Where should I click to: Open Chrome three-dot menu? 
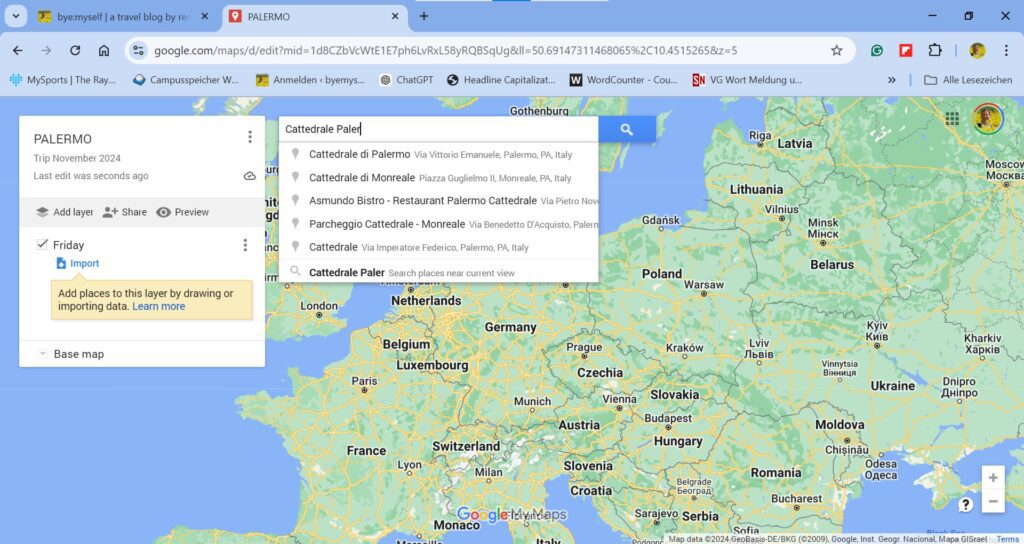click(x=1006, y=50)
